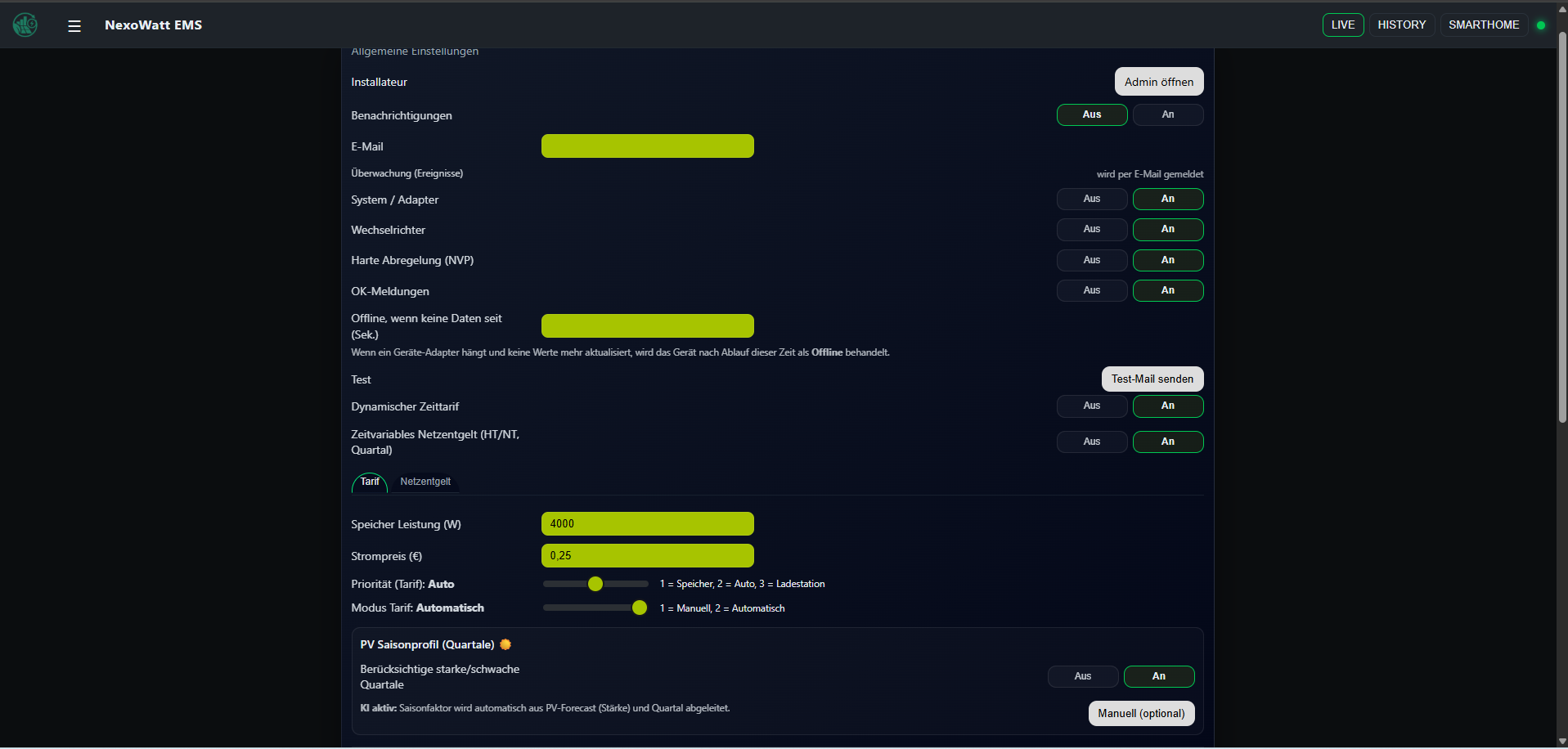Set OK-Meldungen to Aus
This screenshot has height=749, width=1568.
[1091, 290]
